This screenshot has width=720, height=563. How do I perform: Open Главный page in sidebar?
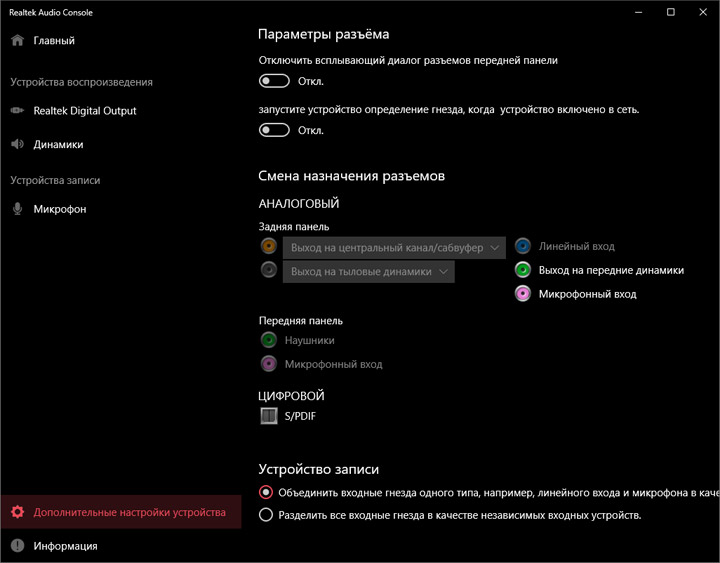pyautogui.click(x=54, y=41)
